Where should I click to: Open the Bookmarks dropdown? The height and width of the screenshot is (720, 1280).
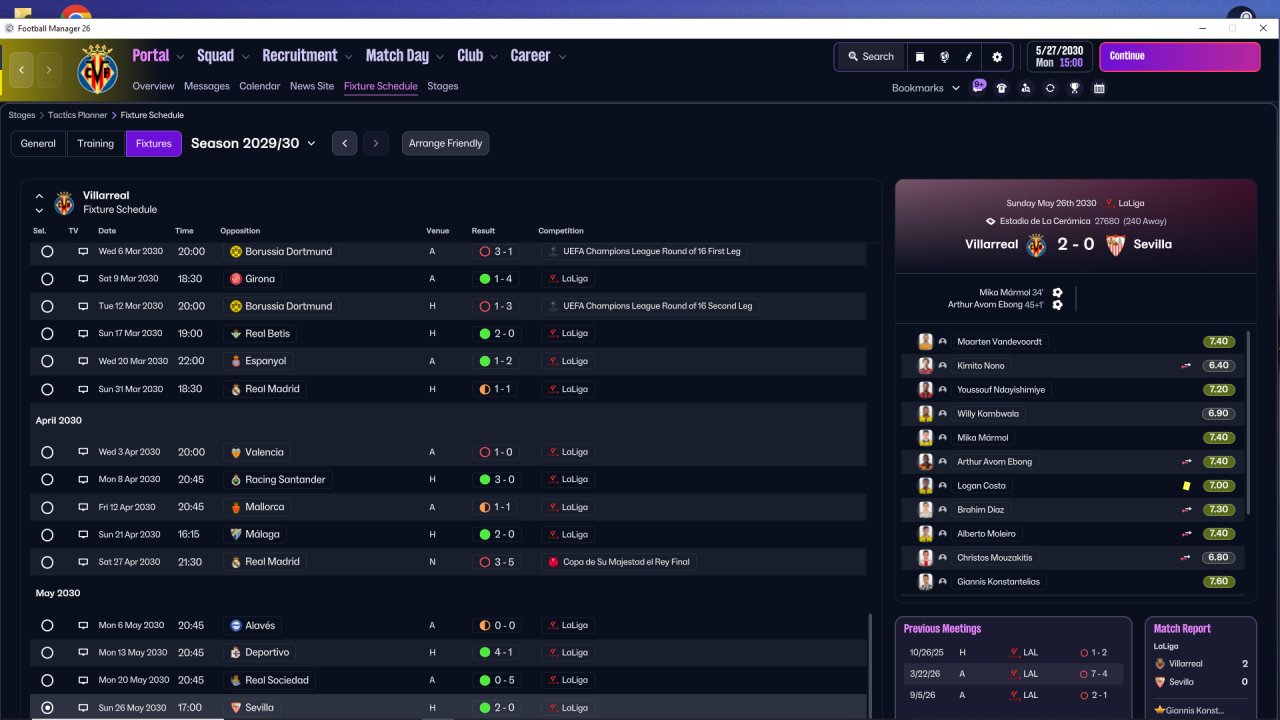click(925, 88)
